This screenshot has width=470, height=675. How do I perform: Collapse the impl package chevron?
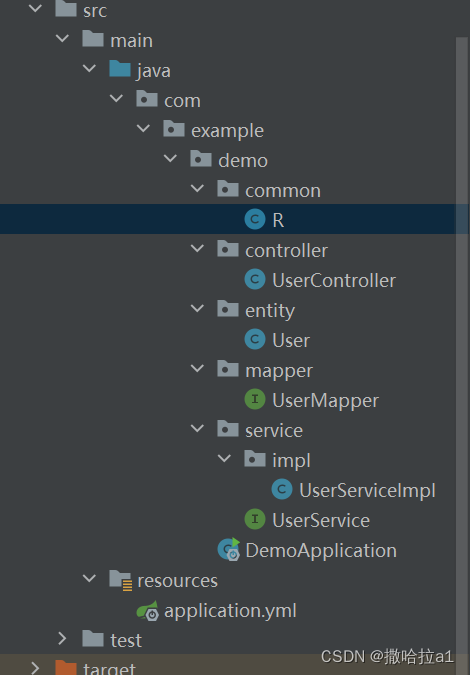click(x=224, y=458)
